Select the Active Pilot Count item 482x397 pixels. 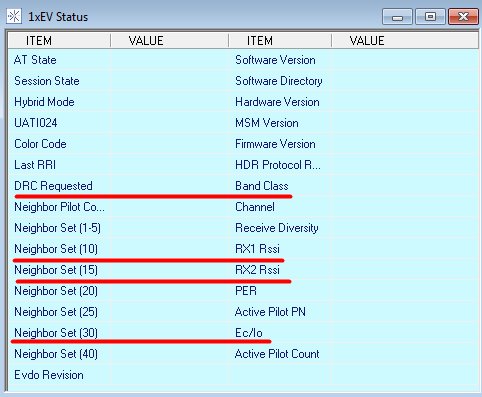277,354
